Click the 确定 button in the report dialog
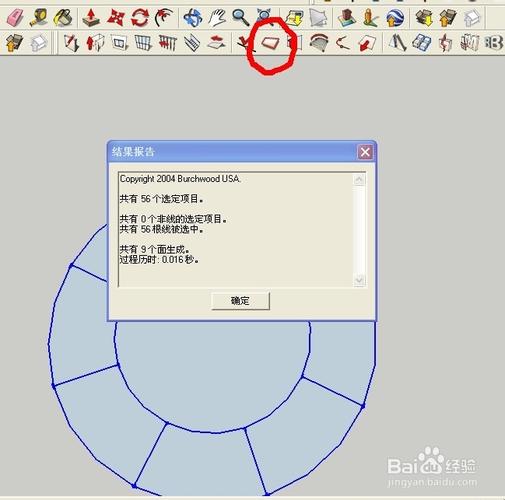The height and width of the screenshot is (500, 505). 240,301
